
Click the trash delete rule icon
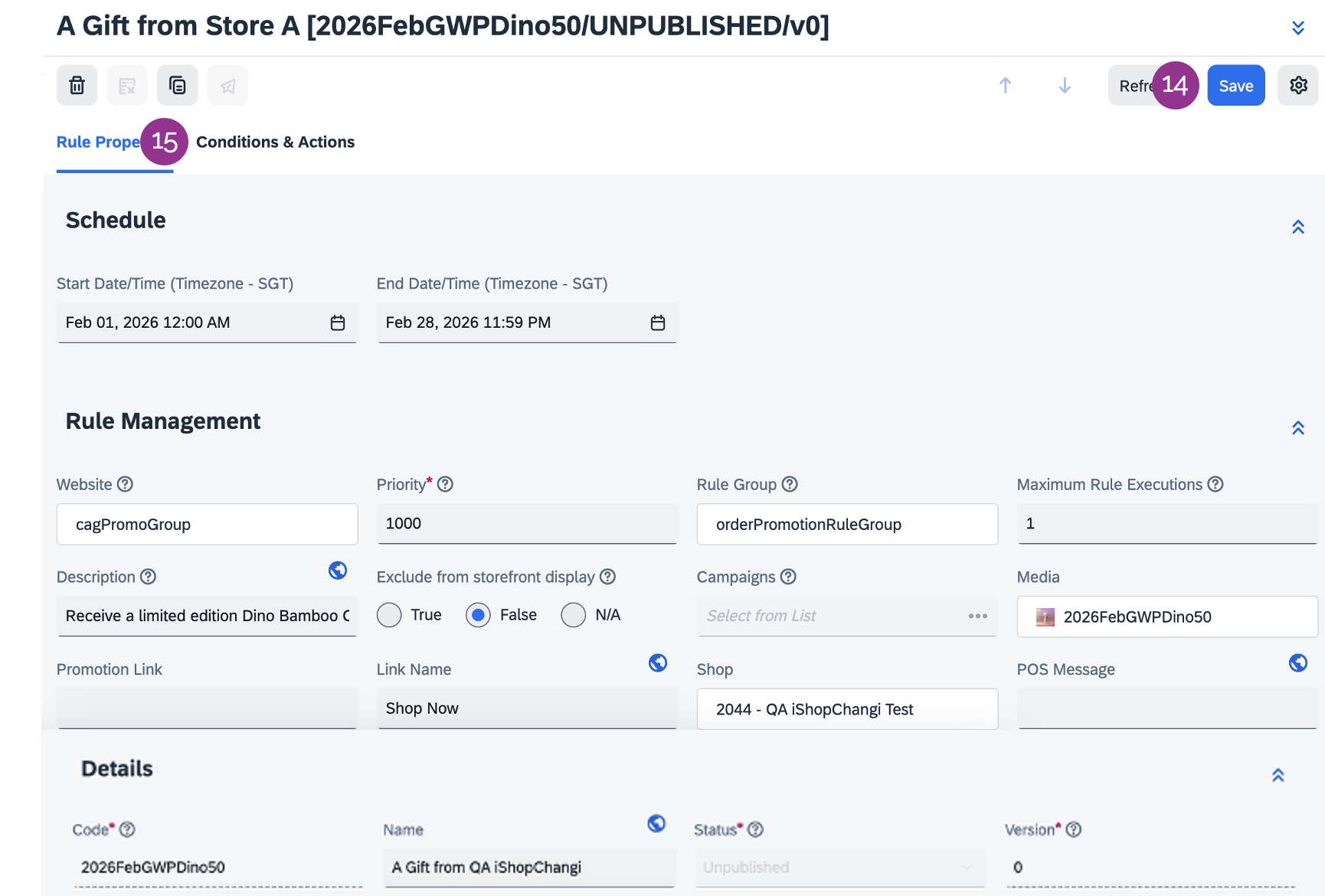point(77,85)
